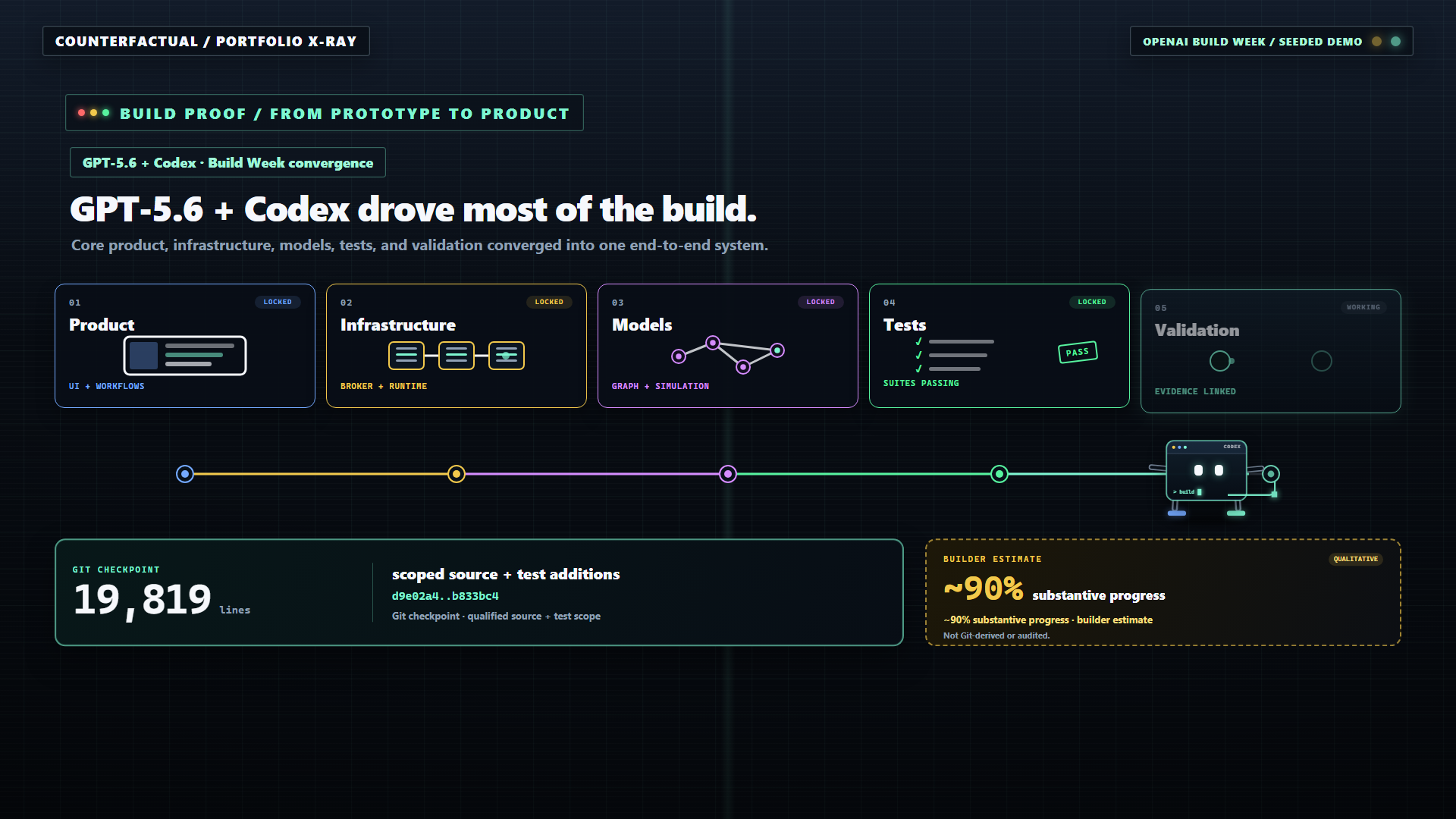Select the final timeline node past the robot
The image size is (1456, 819).
(1271, 474)
